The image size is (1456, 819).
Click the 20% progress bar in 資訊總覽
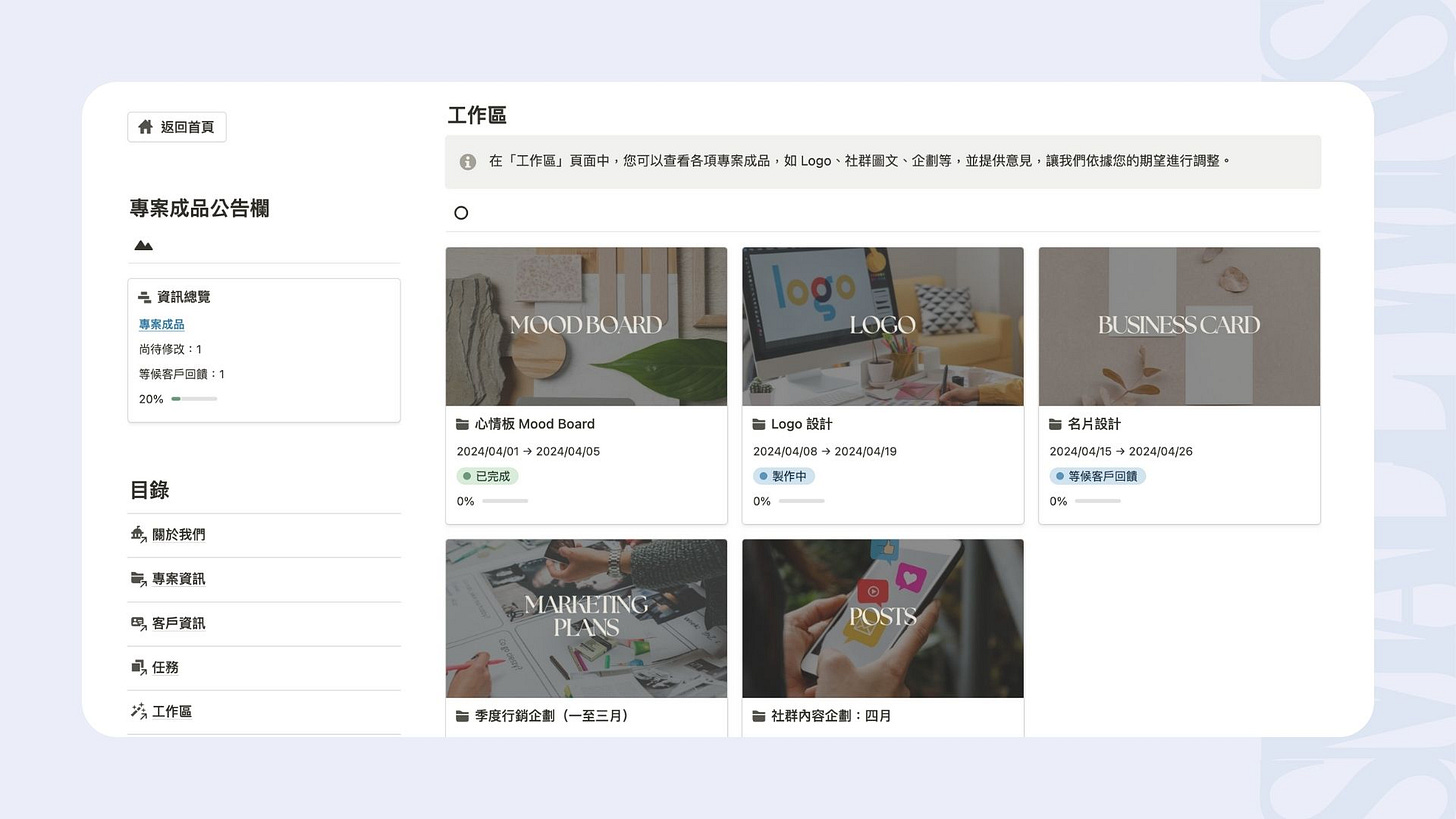point(194,399)
